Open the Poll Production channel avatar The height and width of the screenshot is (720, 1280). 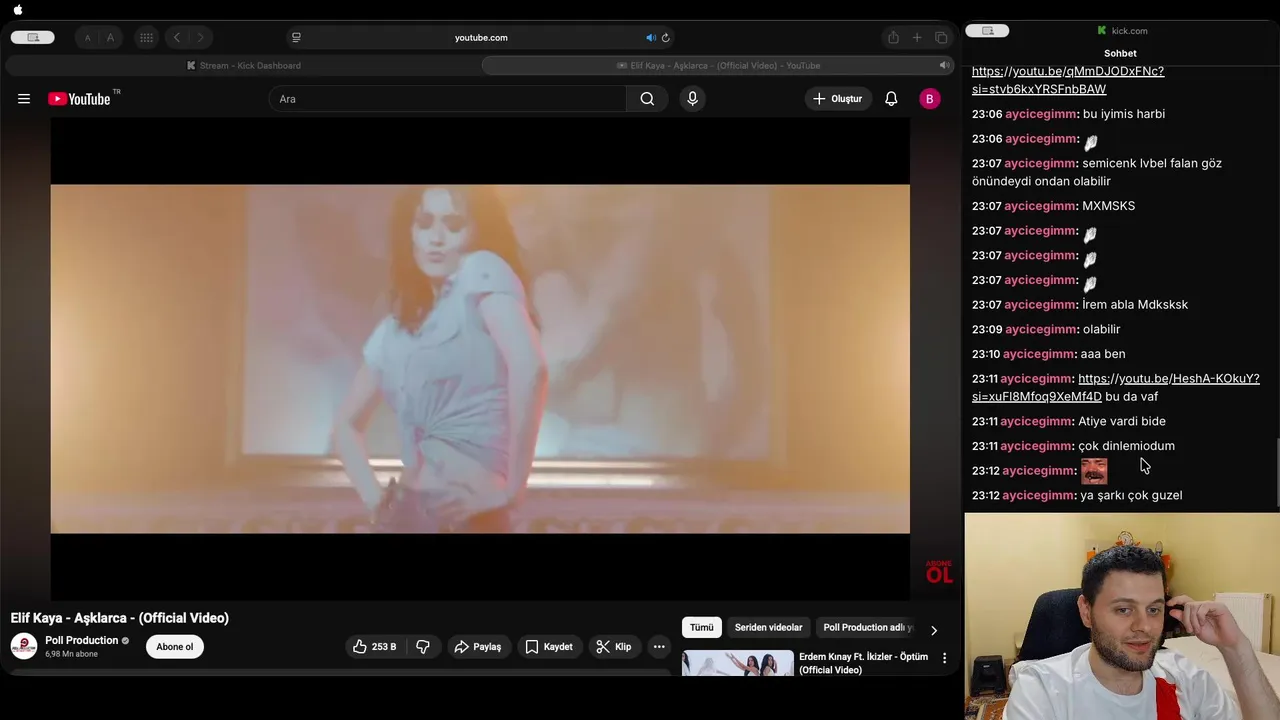pyautogui.click(x=24, y=646)
